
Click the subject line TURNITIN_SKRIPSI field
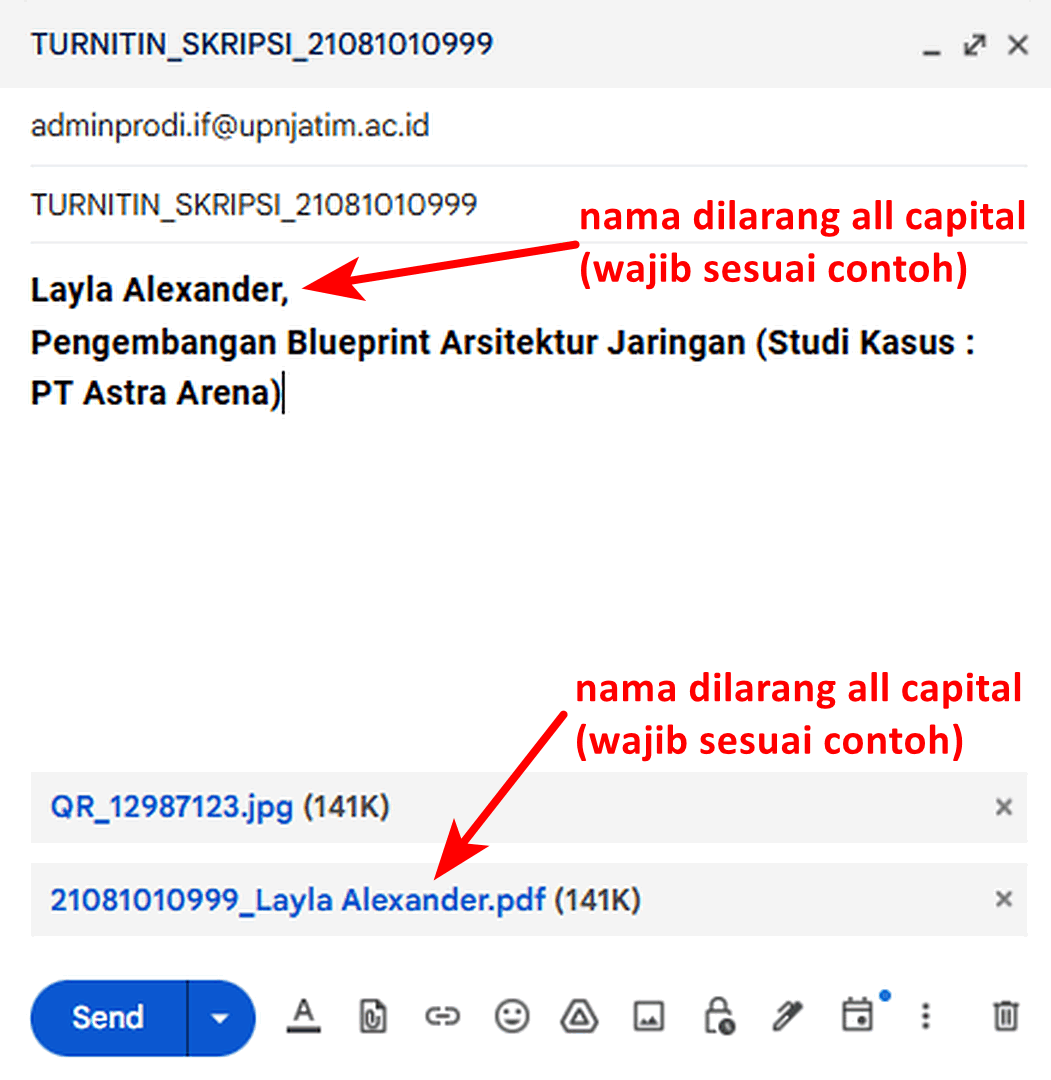[529, 205]
